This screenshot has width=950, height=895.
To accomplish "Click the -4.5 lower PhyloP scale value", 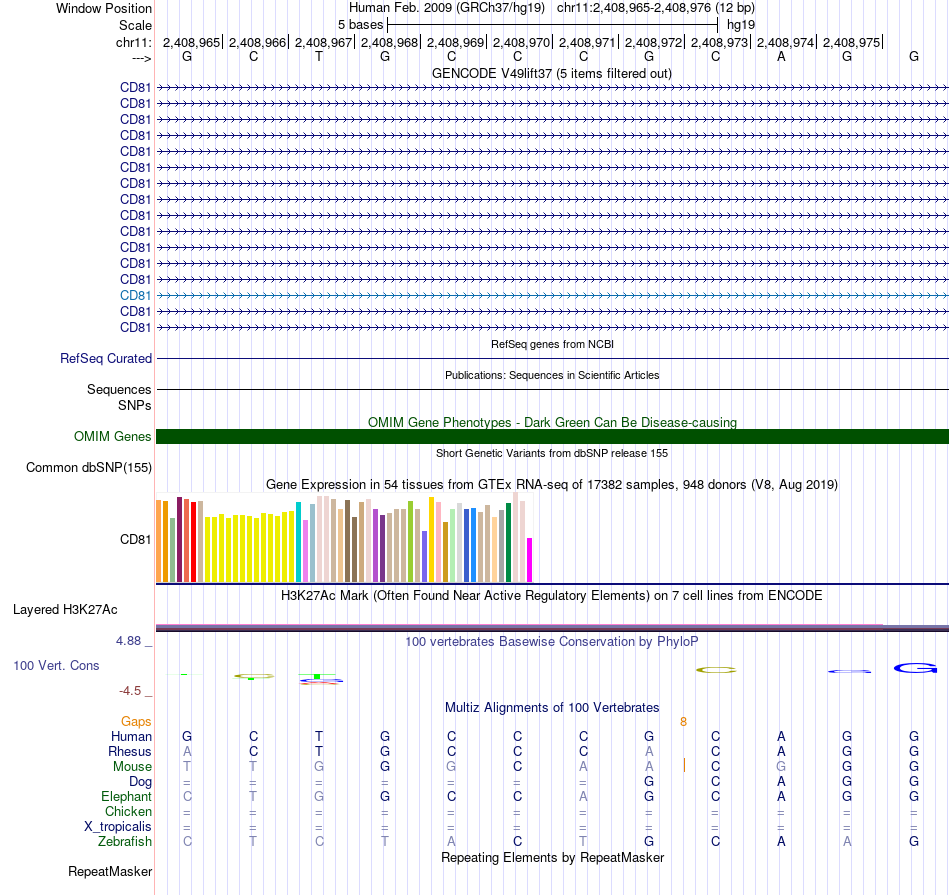I will (130, 691).
